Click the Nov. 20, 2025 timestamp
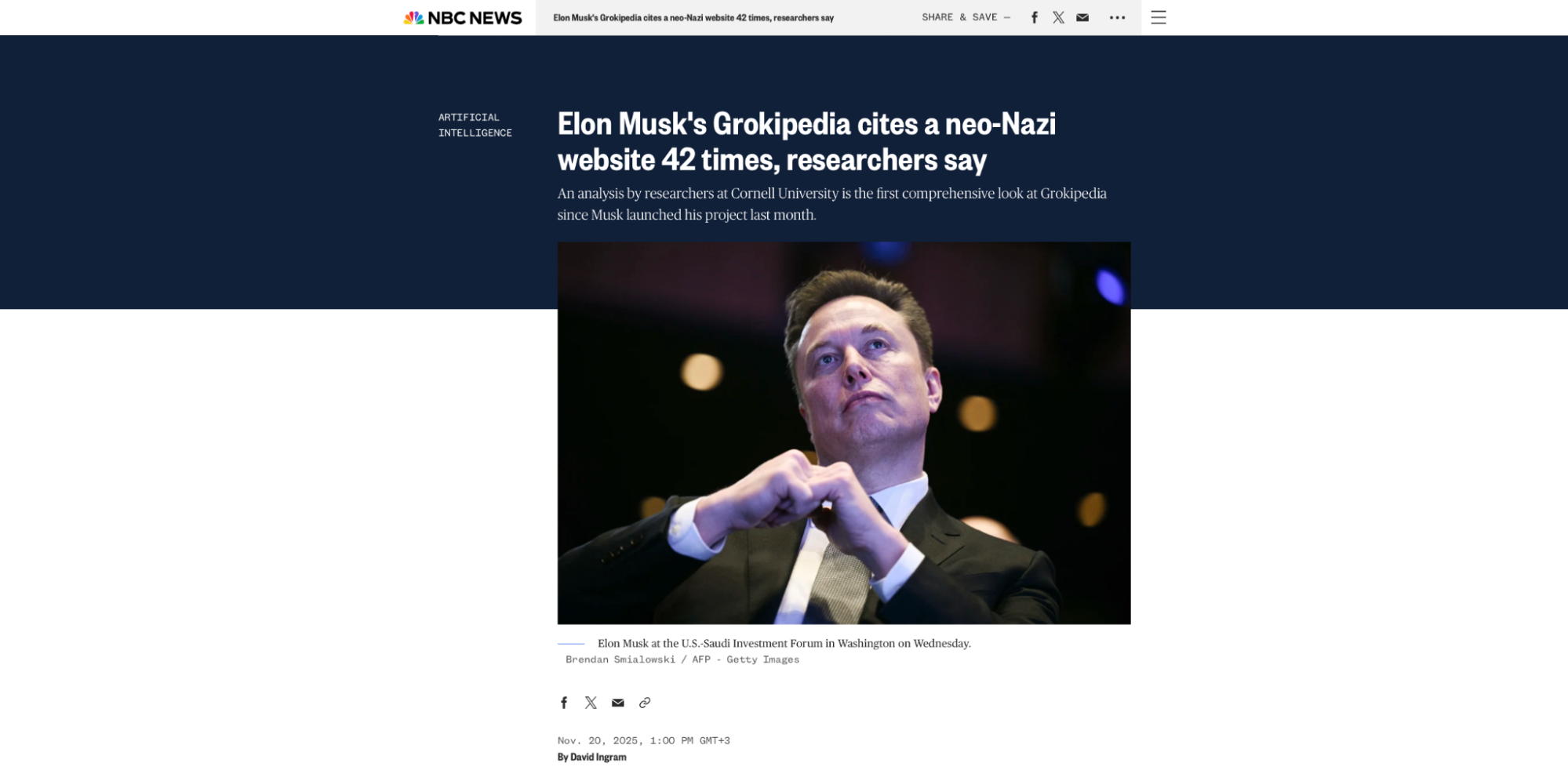Screen dimensions: 1568x774 click(643, 740)
